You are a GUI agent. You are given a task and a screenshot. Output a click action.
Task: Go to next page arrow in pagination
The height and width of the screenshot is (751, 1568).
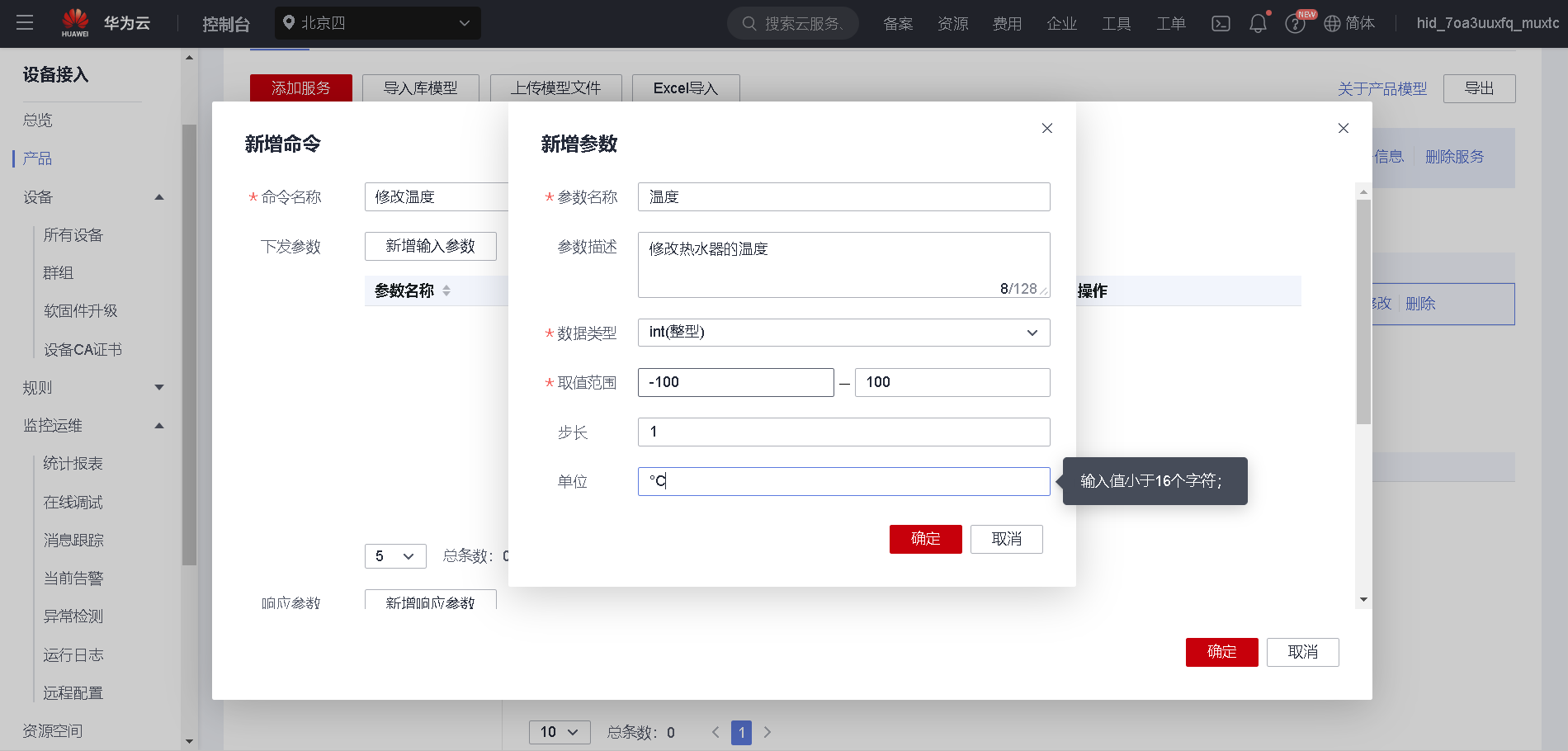tap(767, 732)
